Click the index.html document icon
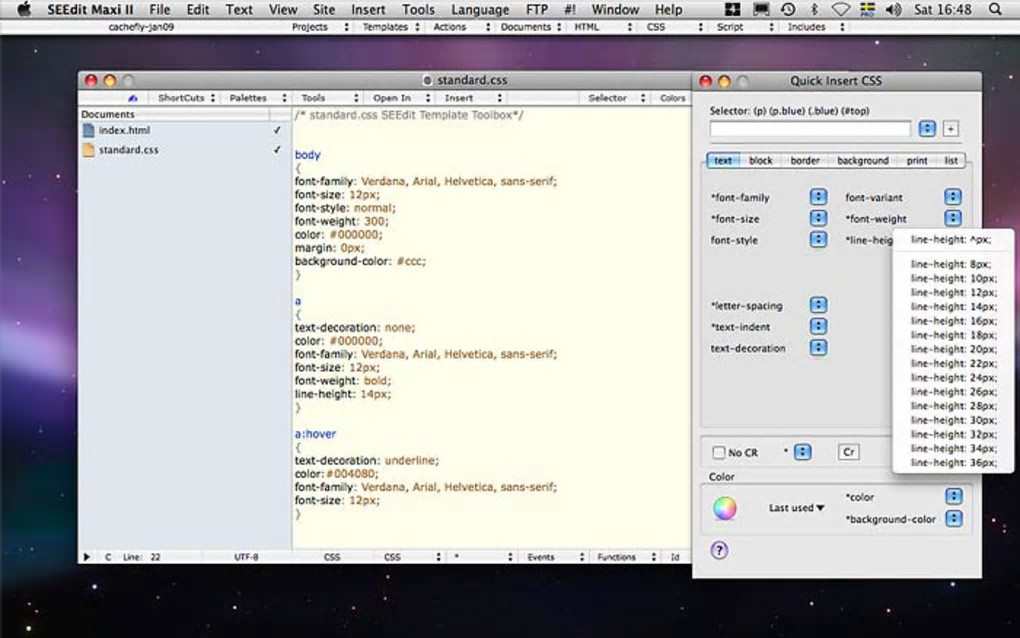This screenshot has width=1020, height=638. click(88, 131)
